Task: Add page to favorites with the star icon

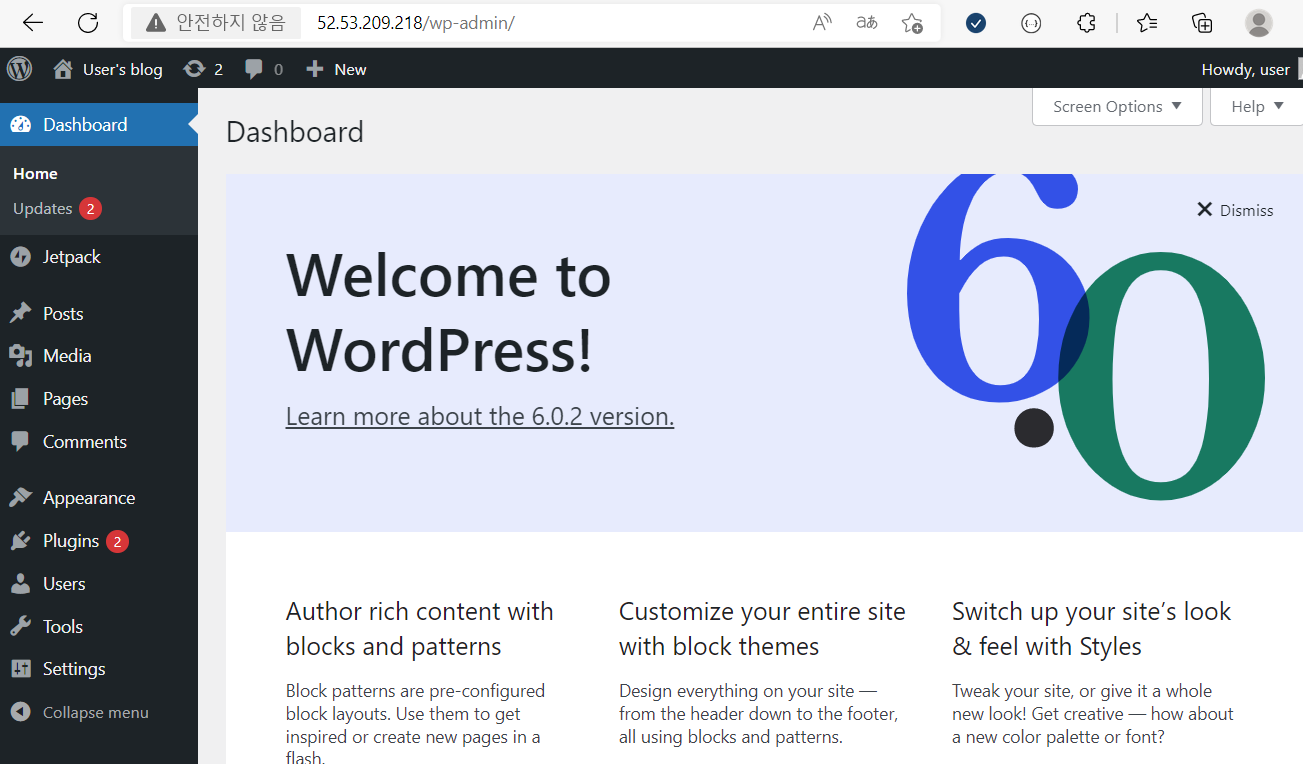Action: [912, 23]
